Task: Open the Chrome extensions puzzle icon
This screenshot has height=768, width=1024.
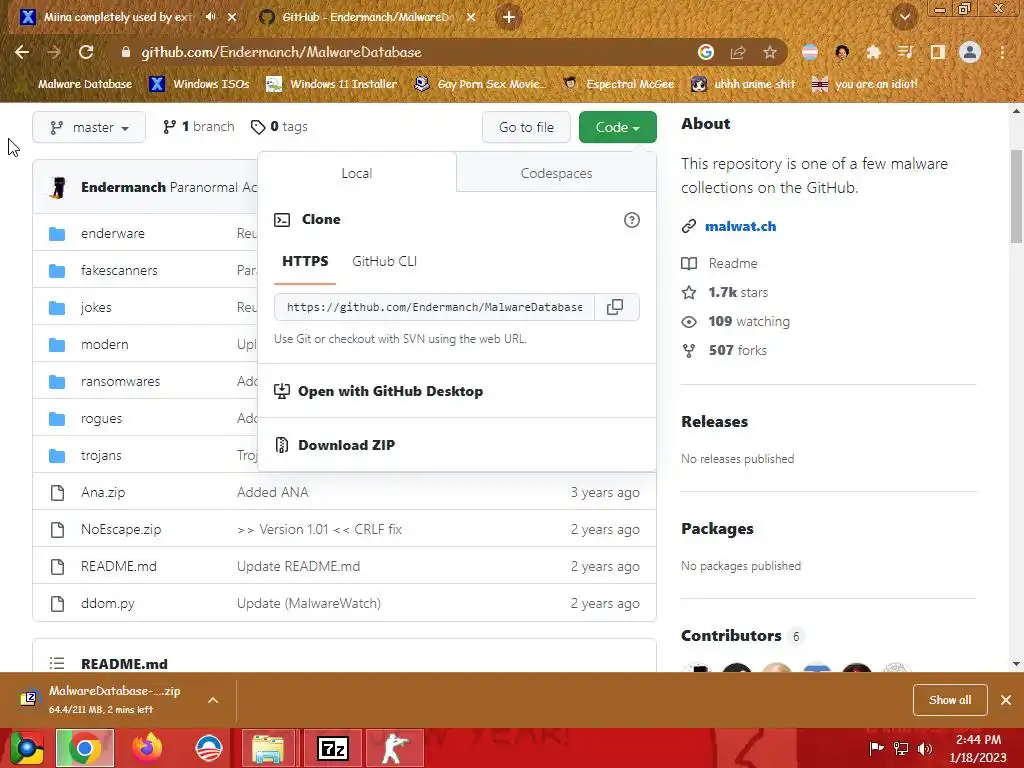Action: click(873, 52)
